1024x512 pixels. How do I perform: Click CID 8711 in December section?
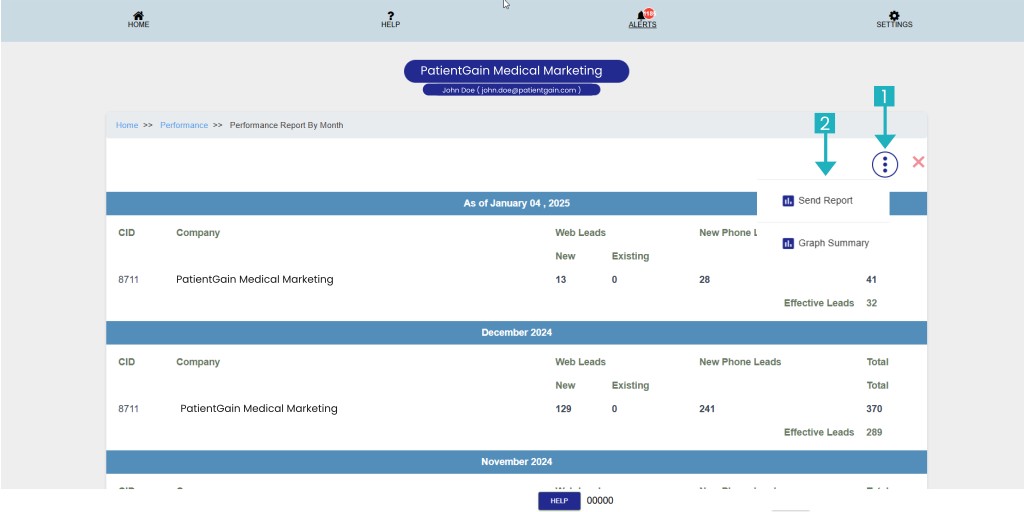pyautogui.click(x=128, y=409)
